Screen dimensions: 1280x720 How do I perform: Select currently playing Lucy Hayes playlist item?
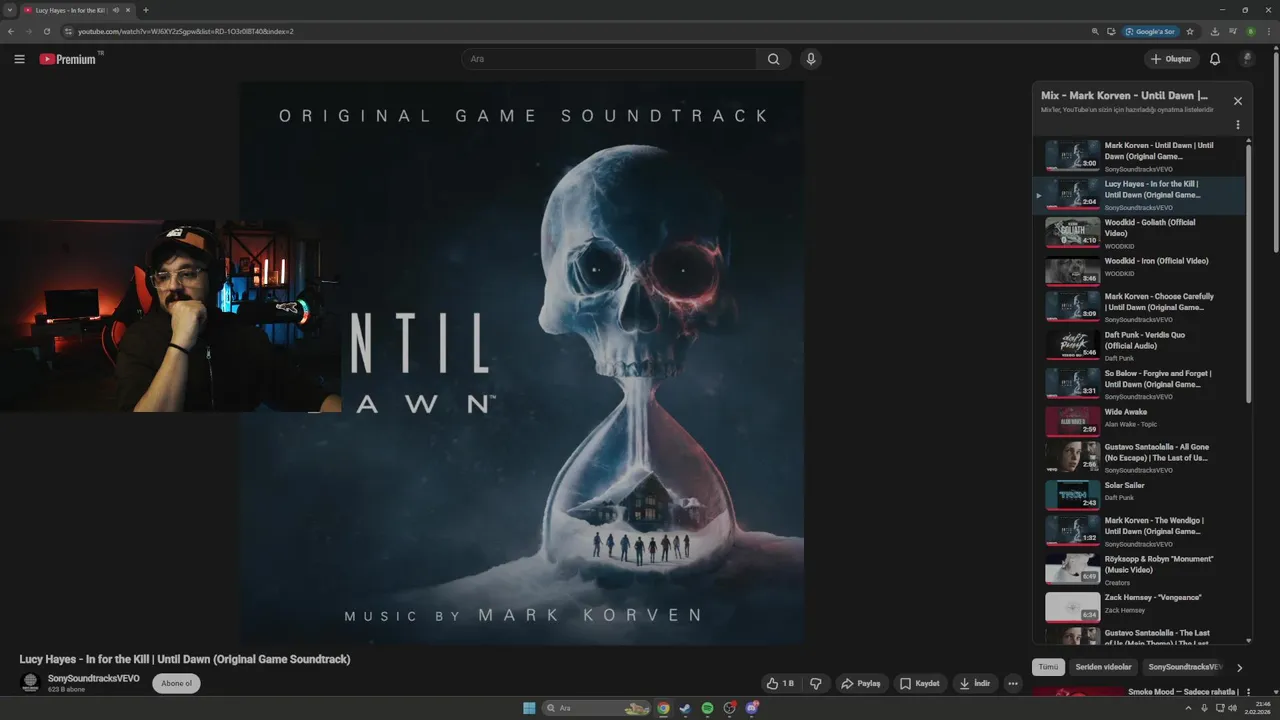(1139, 195)
